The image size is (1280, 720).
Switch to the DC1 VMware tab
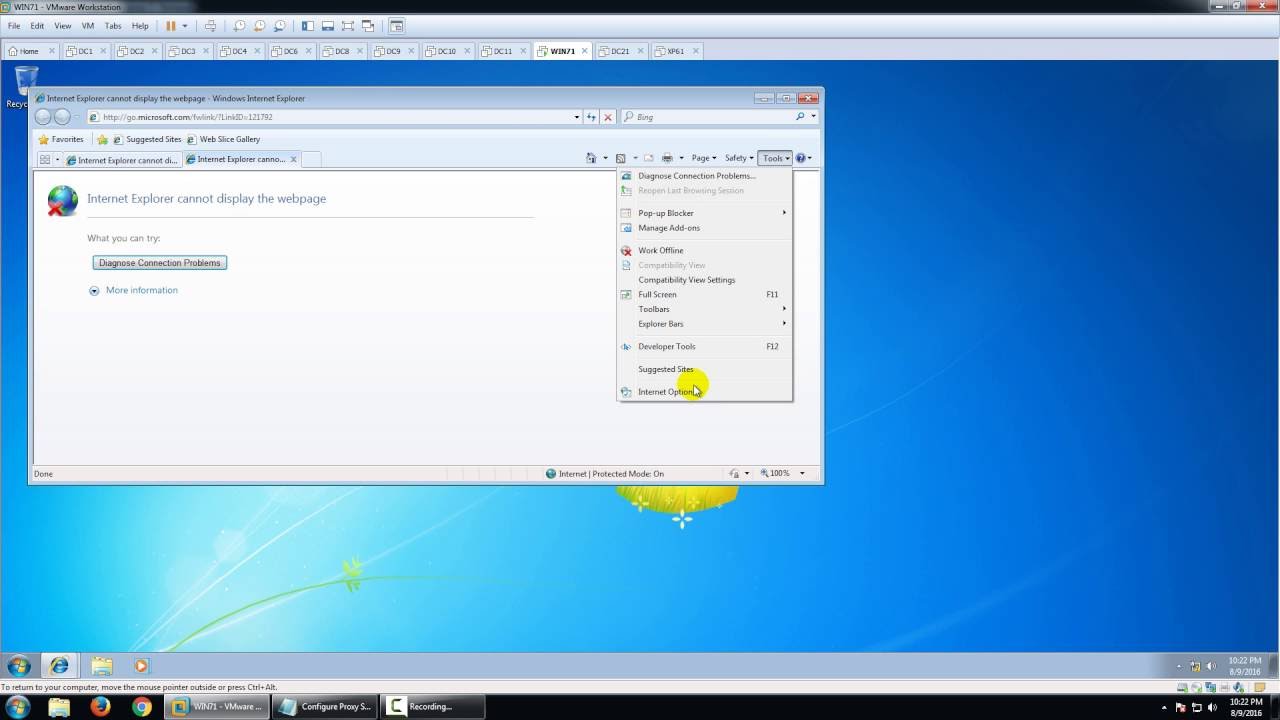85,51
